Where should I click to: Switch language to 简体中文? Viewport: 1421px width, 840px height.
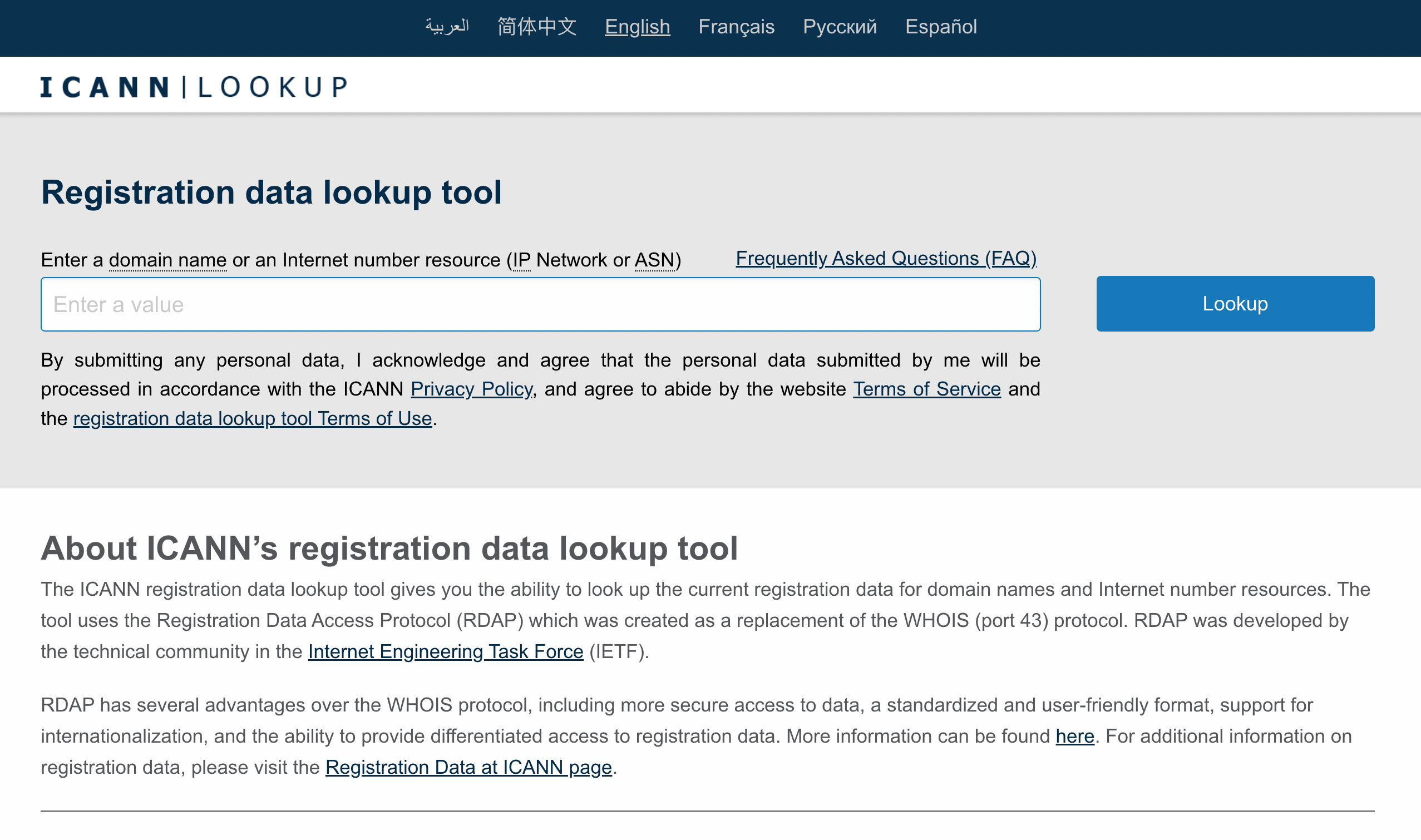tap(537, 27)
